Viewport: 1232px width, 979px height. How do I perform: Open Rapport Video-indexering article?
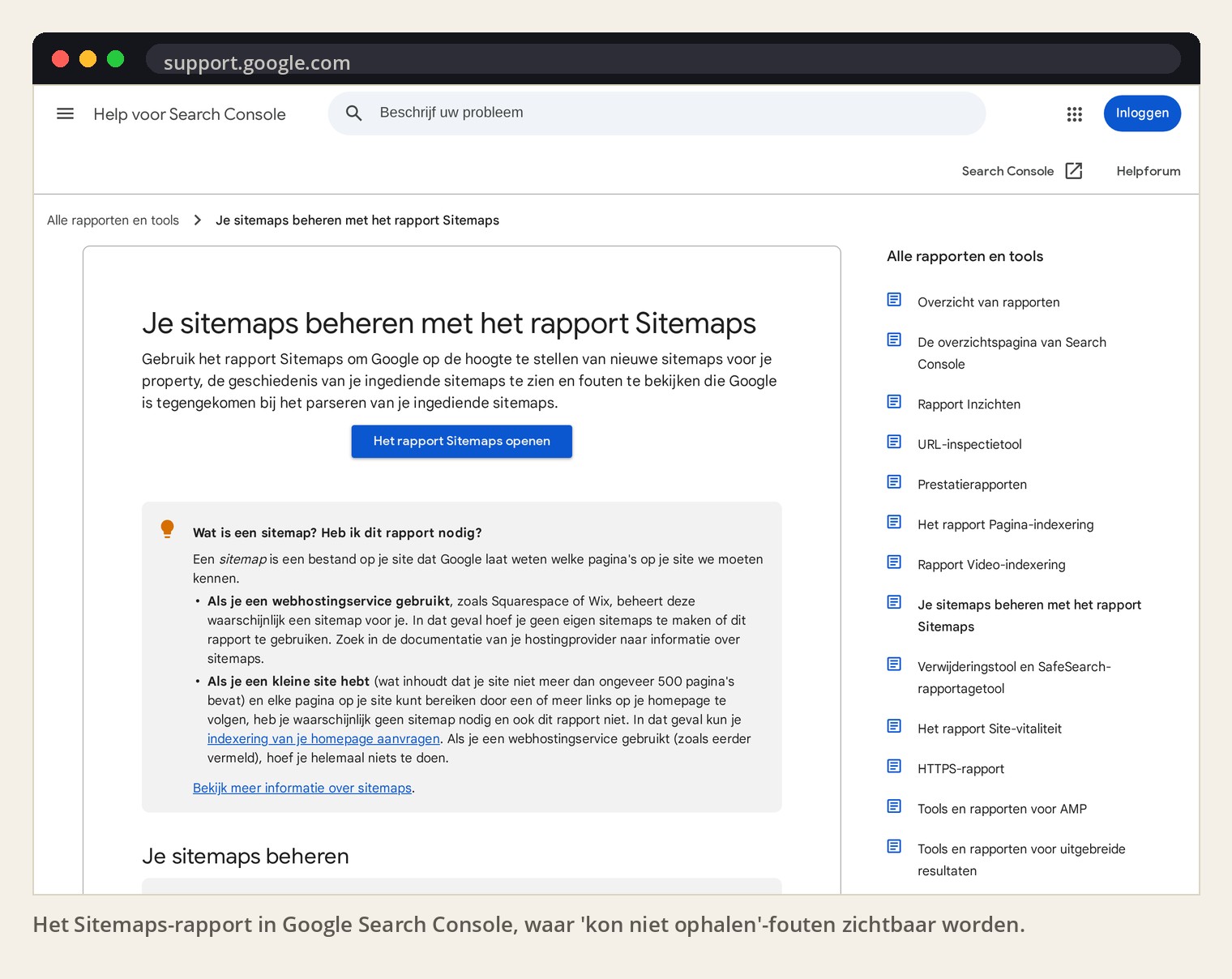(x=991, y=565)
